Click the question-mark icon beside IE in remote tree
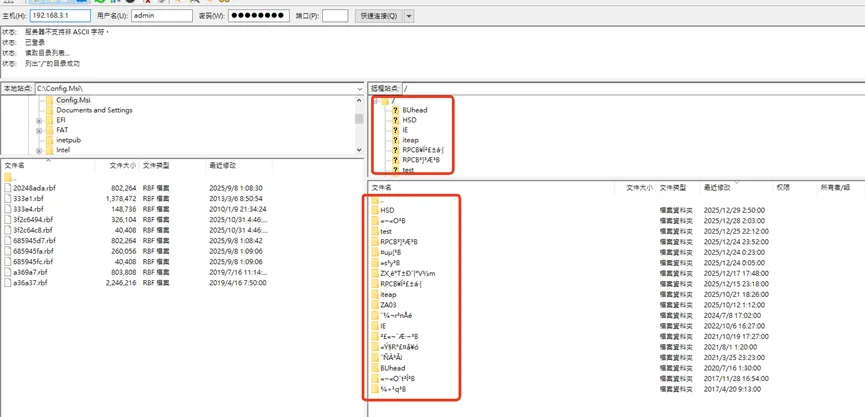 pyautogui.click(x=396, y=130)
